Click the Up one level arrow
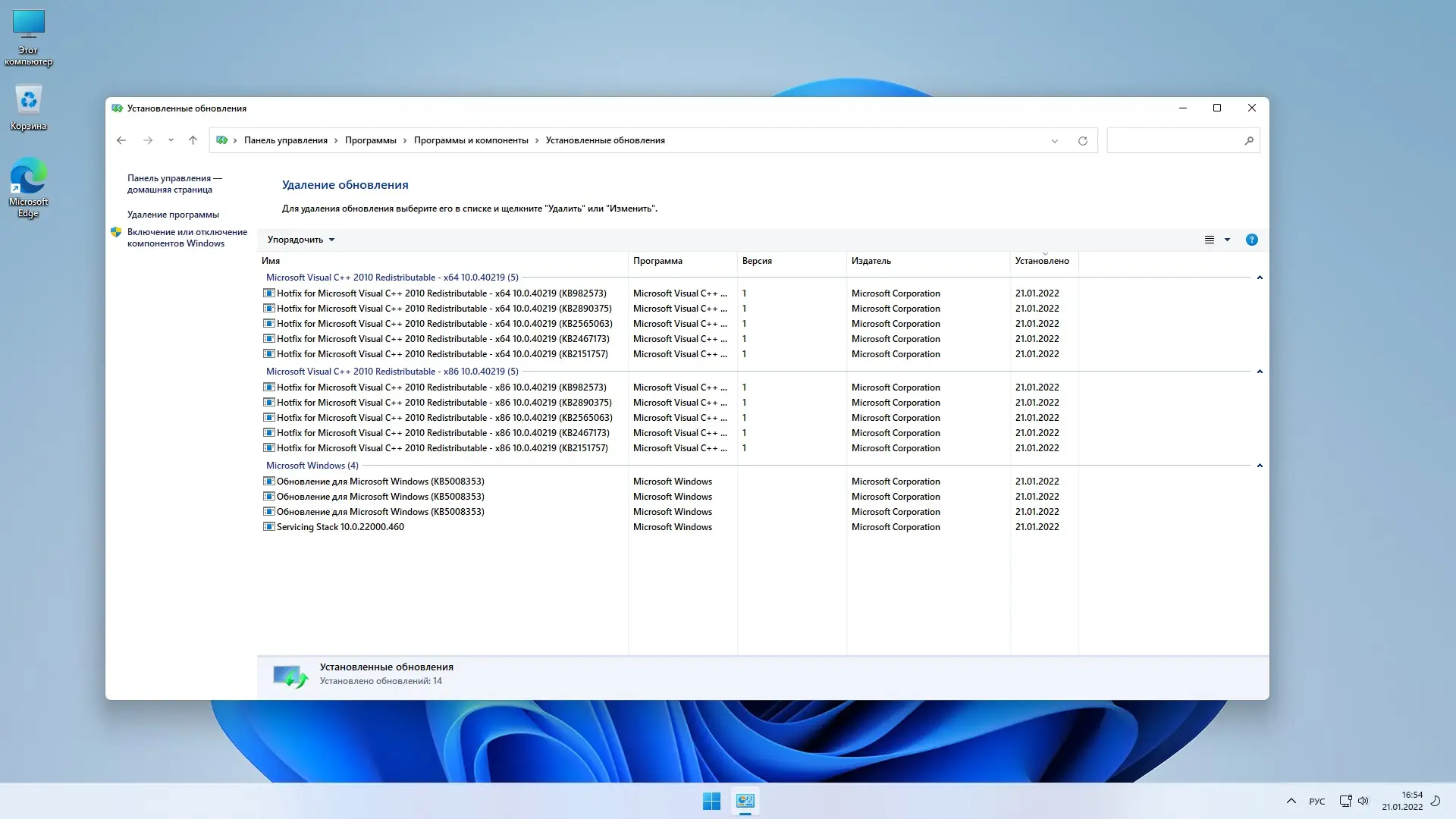This screenshot has width=1456, height=819. click(x=193, y=140)
